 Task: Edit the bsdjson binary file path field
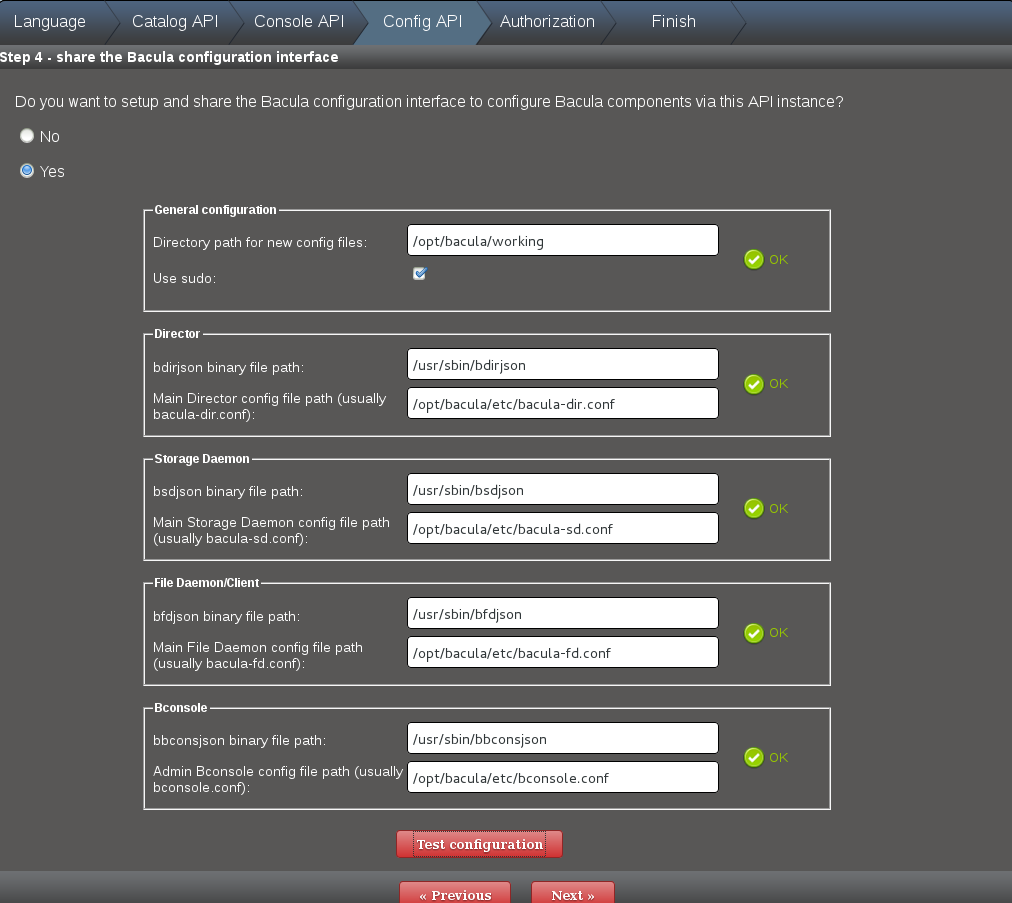click(x=563, y=489)
